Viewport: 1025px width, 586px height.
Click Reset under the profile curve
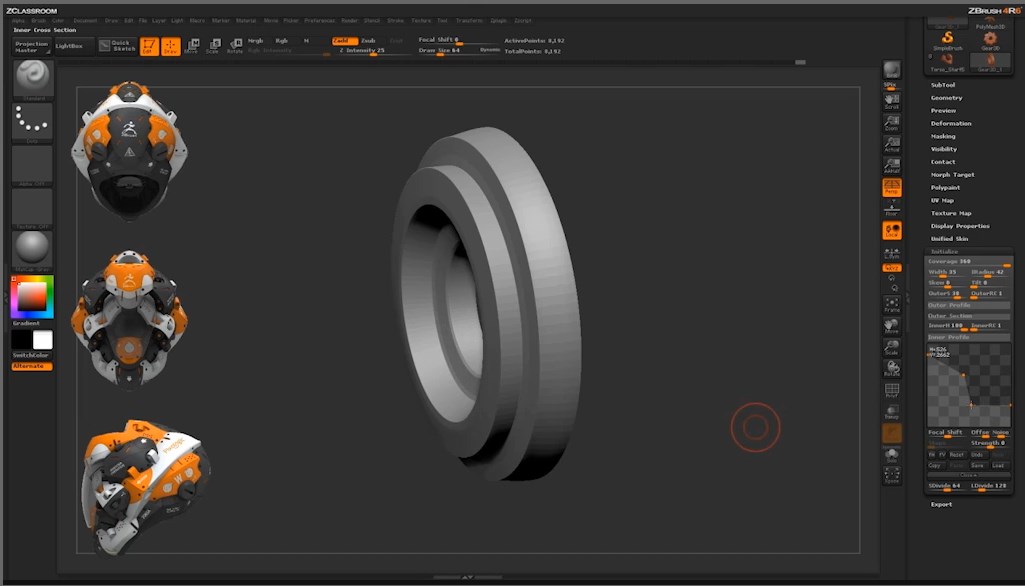(x=956, y=455)
